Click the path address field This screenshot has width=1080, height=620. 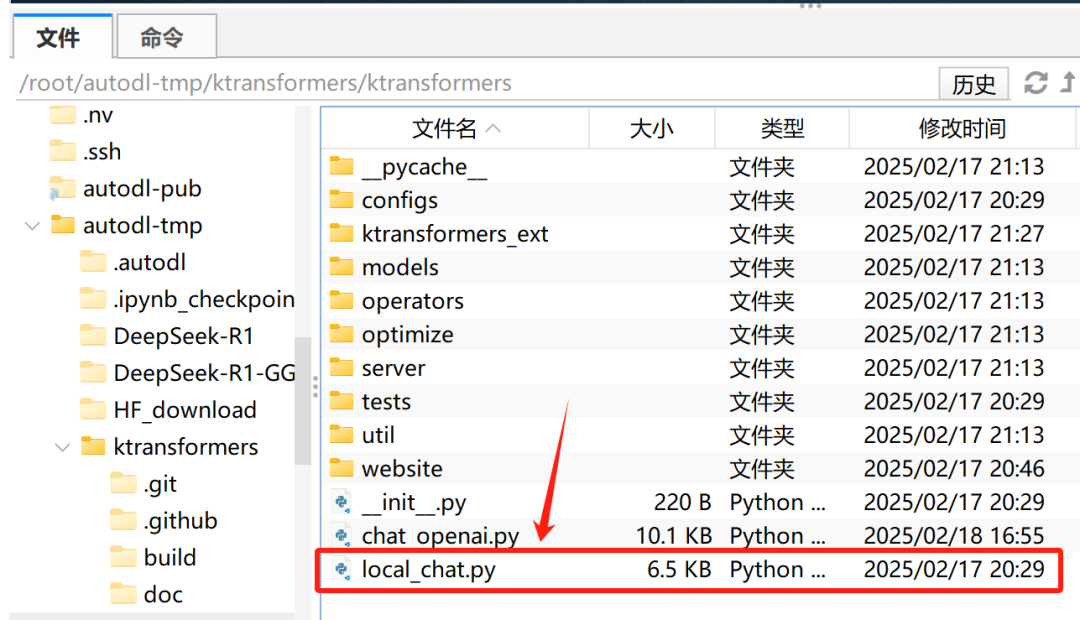470,83
